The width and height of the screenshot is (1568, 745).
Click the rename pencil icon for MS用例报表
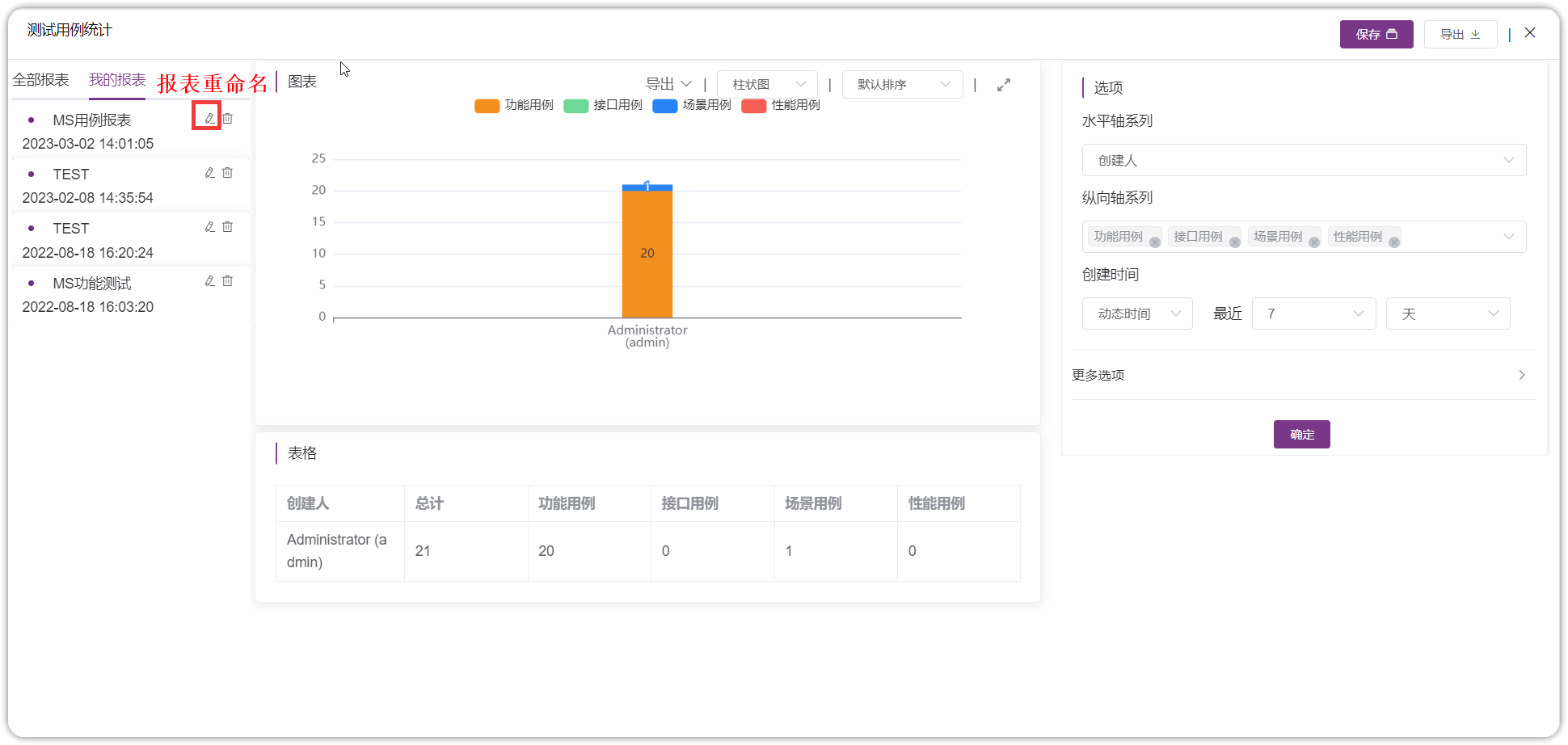tap(209, 118)
